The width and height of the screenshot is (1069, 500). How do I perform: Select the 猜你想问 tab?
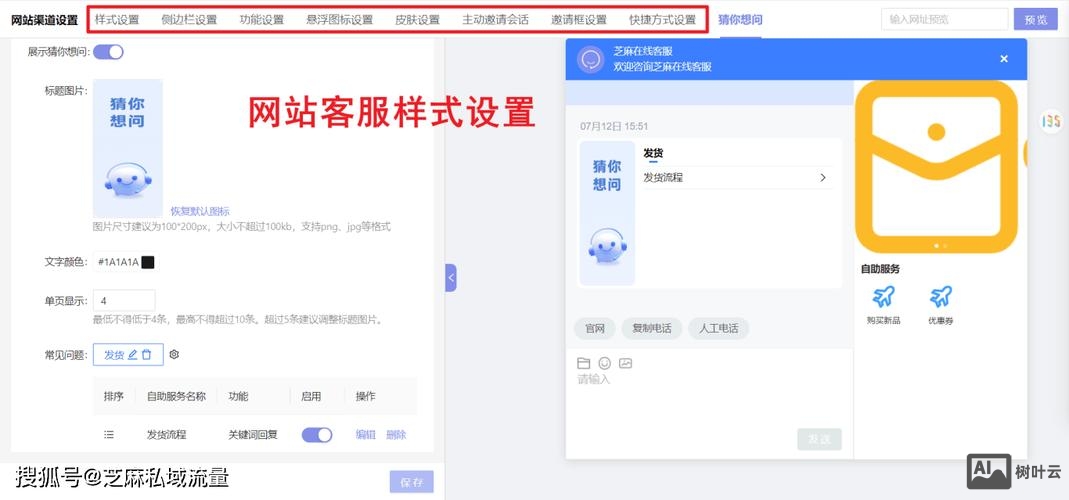pyautogui.click(x=740, y=20)
